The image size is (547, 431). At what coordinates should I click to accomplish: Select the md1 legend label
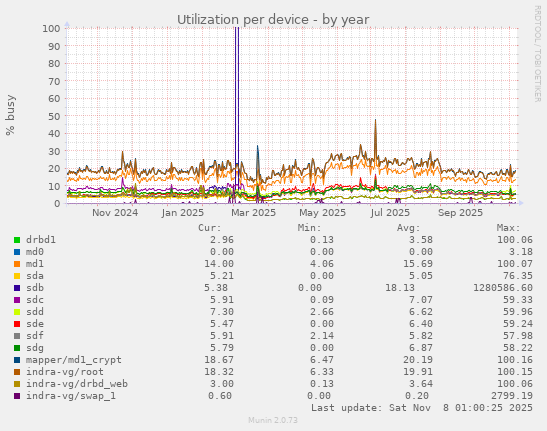pyautogui.click(x=35, y=263)
